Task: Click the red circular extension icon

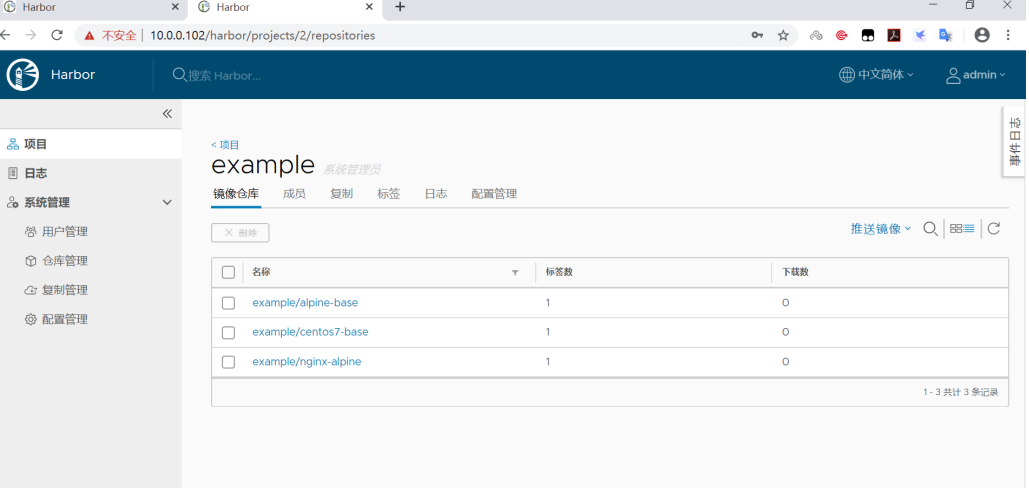Action: coord(842,35)
